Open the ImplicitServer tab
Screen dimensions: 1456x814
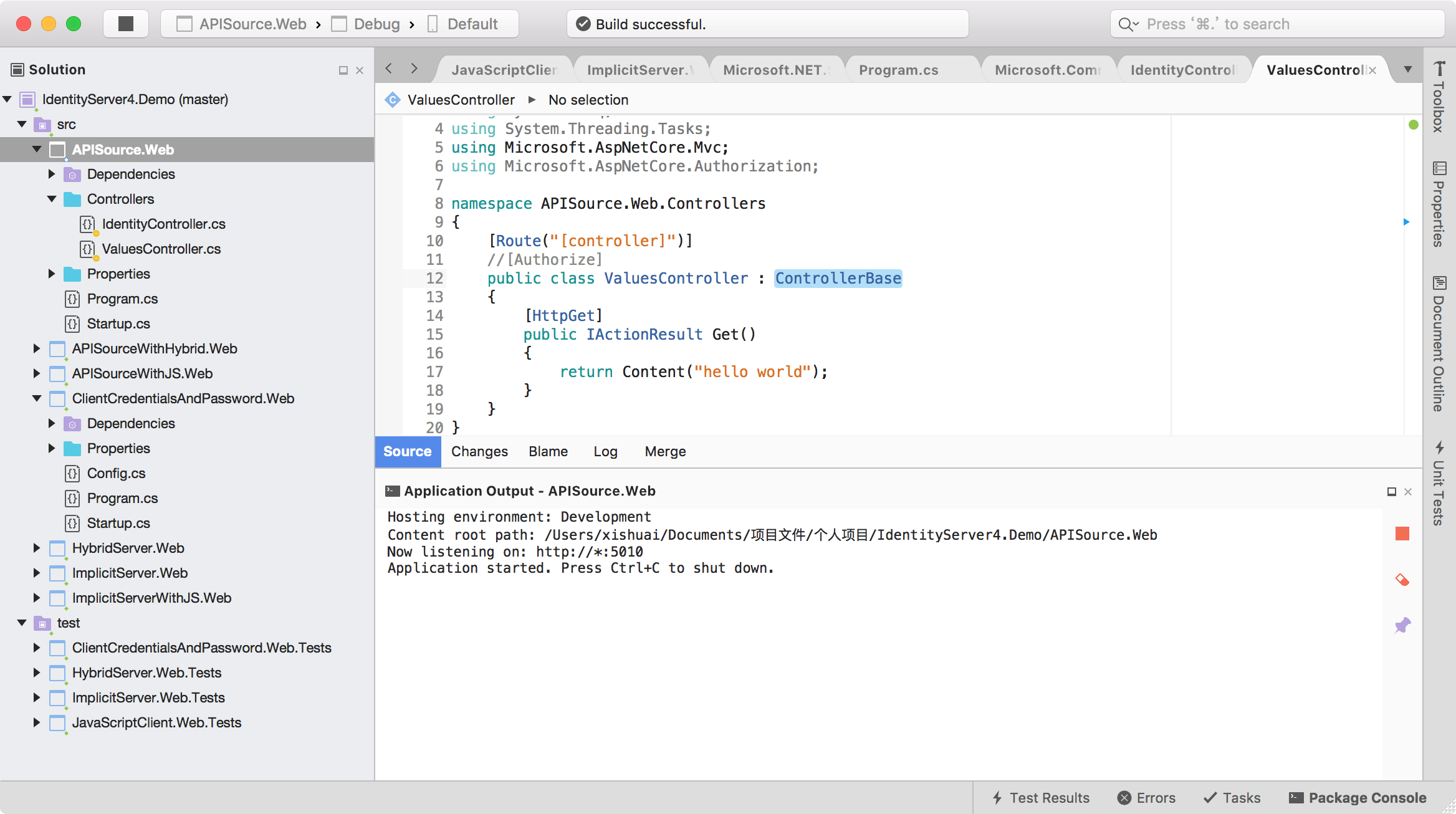click(x=638, y=70)
